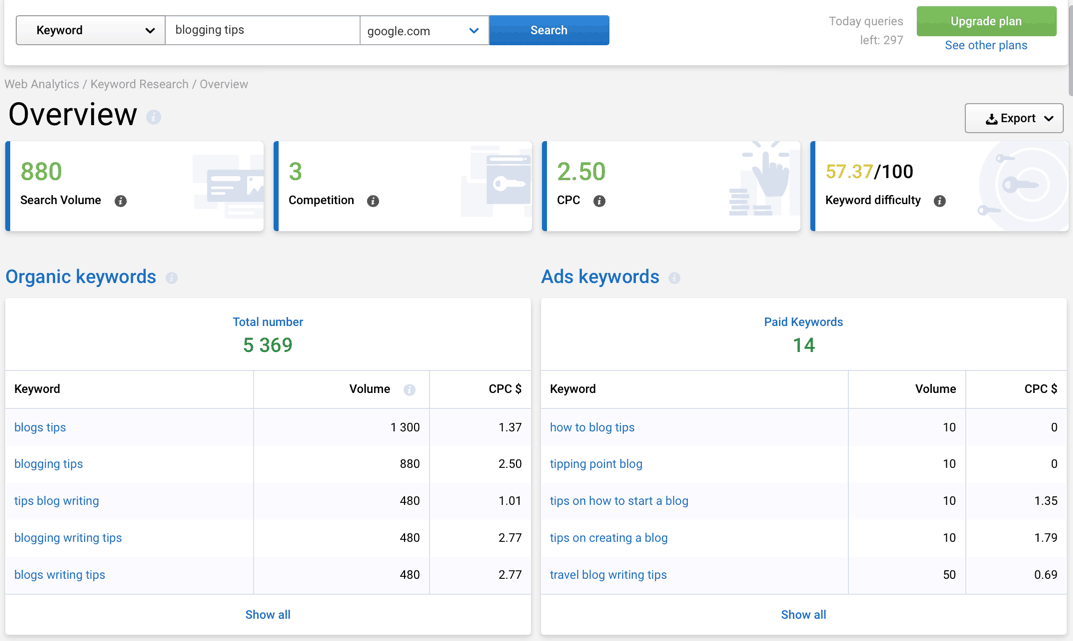The width and height of the screenshot is (1073, 641).
Task: Click the green Upgrade plan button
Action: (x=986, y=21)
